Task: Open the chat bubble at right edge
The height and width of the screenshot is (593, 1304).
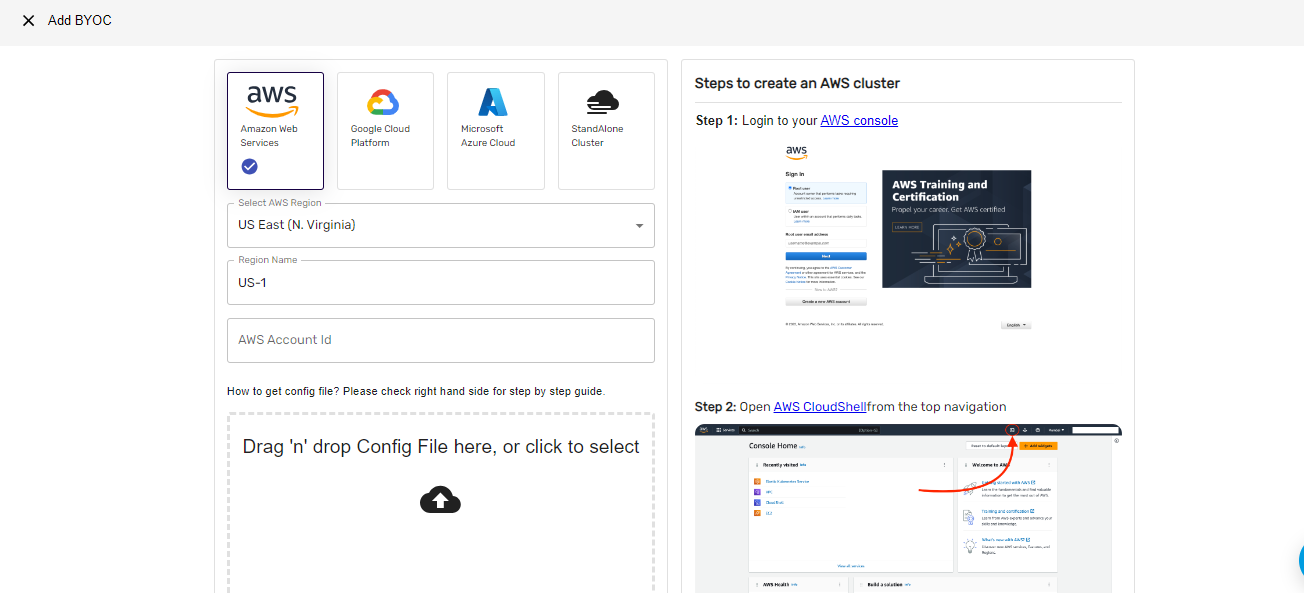Action: [x=1299, y=562]
